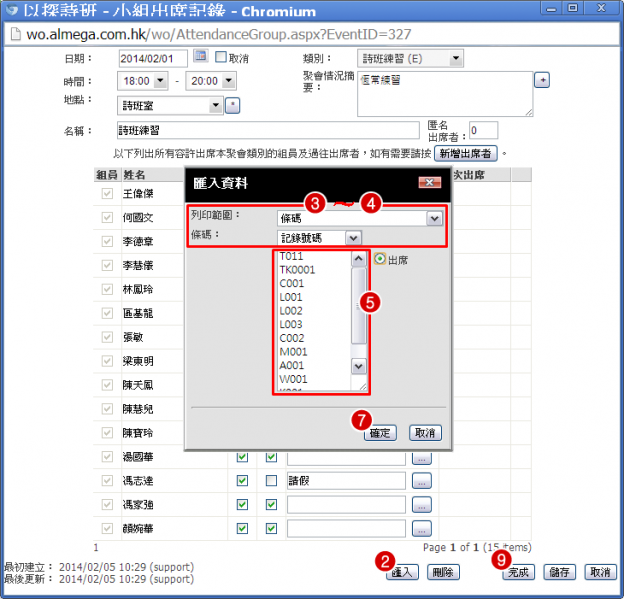Open the calendar picker beside the date field
Screen dimensions: 624x599
201,56
